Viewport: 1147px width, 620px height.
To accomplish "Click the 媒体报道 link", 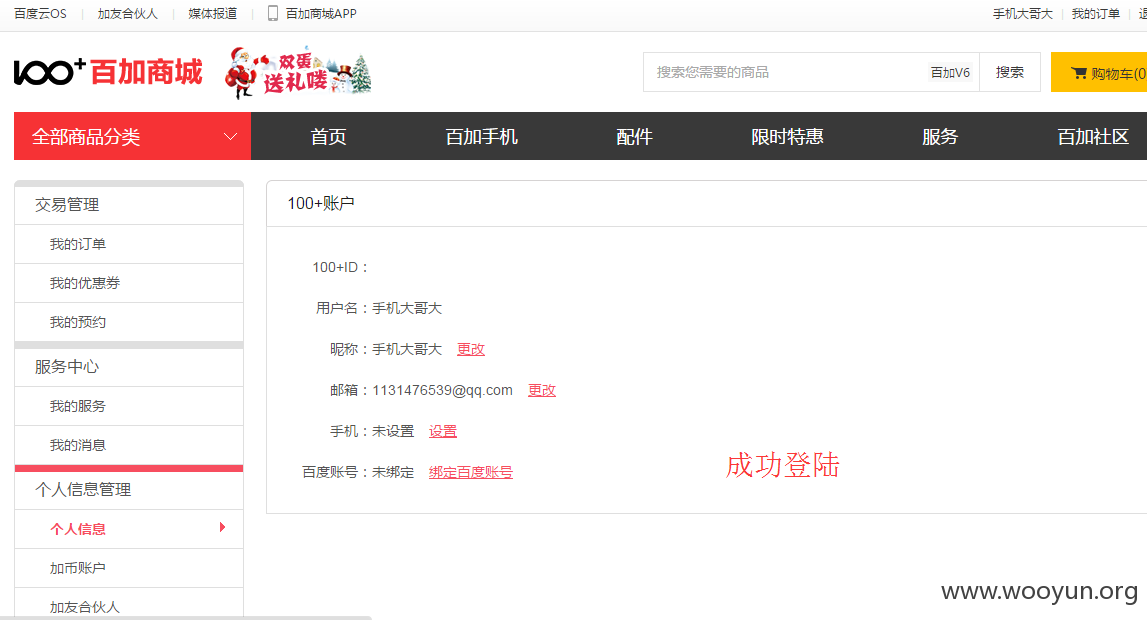I will [212, 14].
